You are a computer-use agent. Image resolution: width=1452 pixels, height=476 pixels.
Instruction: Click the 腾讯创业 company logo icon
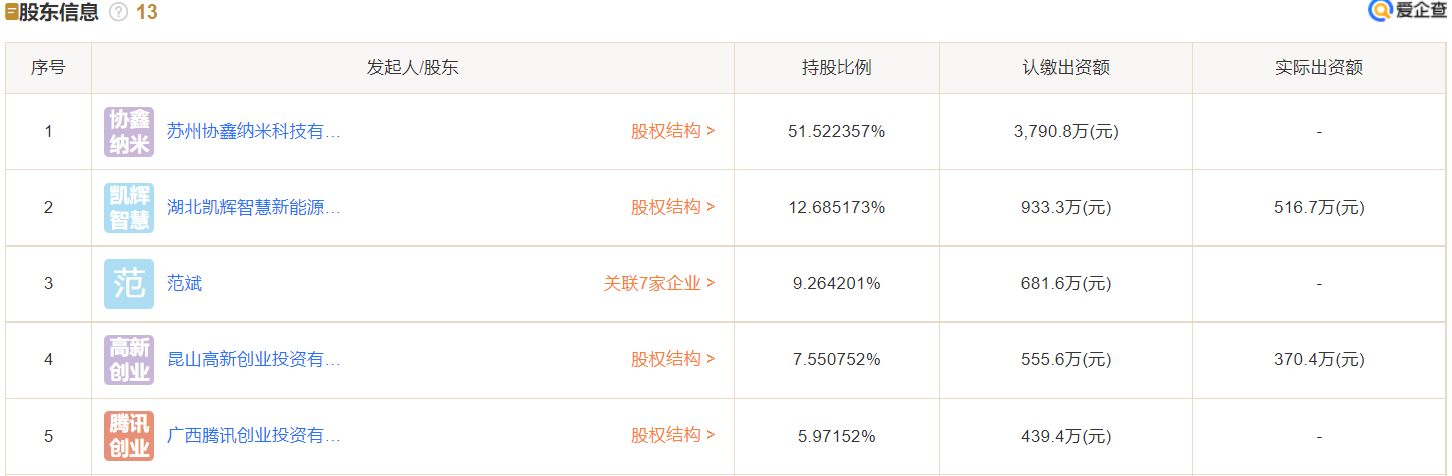click(129, 436)
